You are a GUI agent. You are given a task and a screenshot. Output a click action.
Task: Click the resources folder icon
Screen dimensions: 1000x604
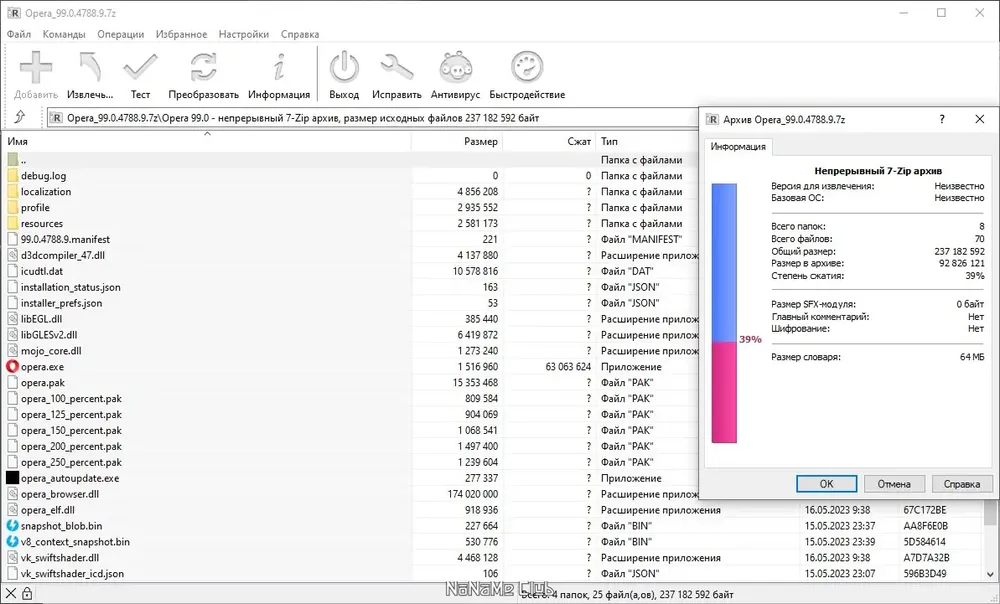pos(12,223)
